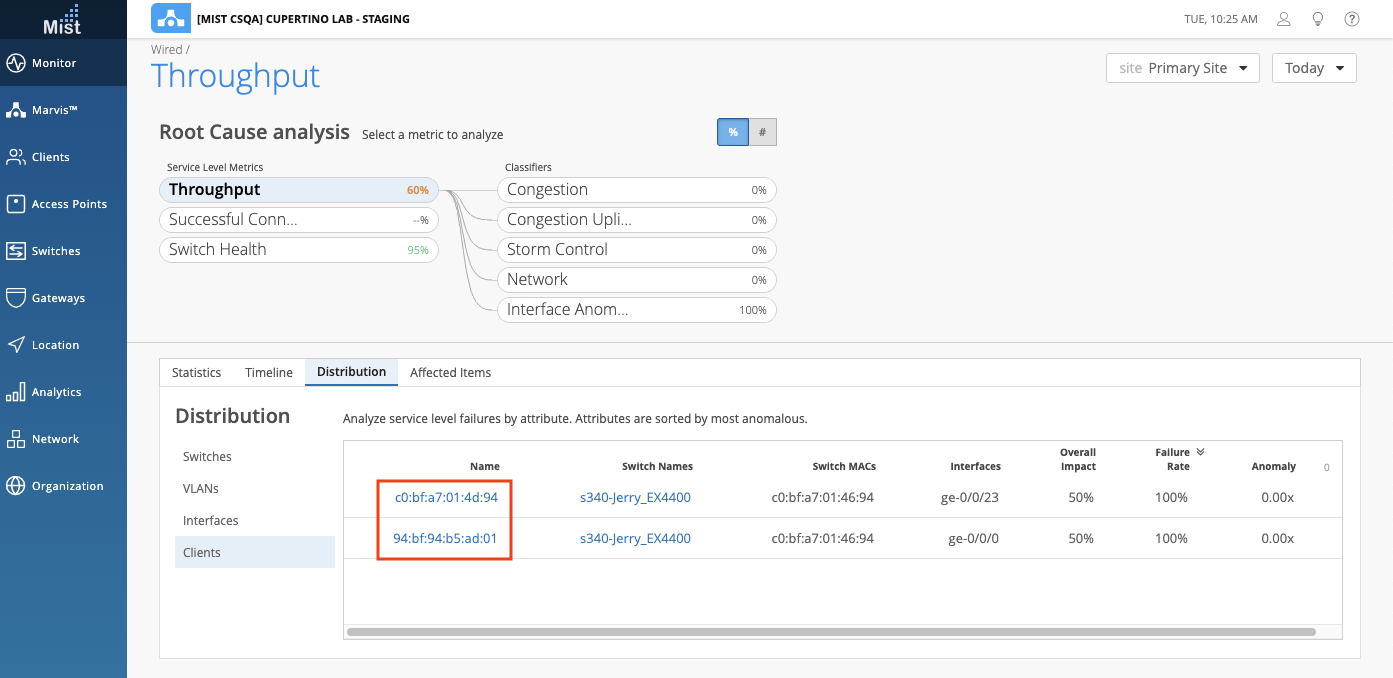Image resolution: width=1393 pixels, height=678 pixels.
Task: Open client c0:bf:a7:01:4d:94 link
Action: pos(446,497)
